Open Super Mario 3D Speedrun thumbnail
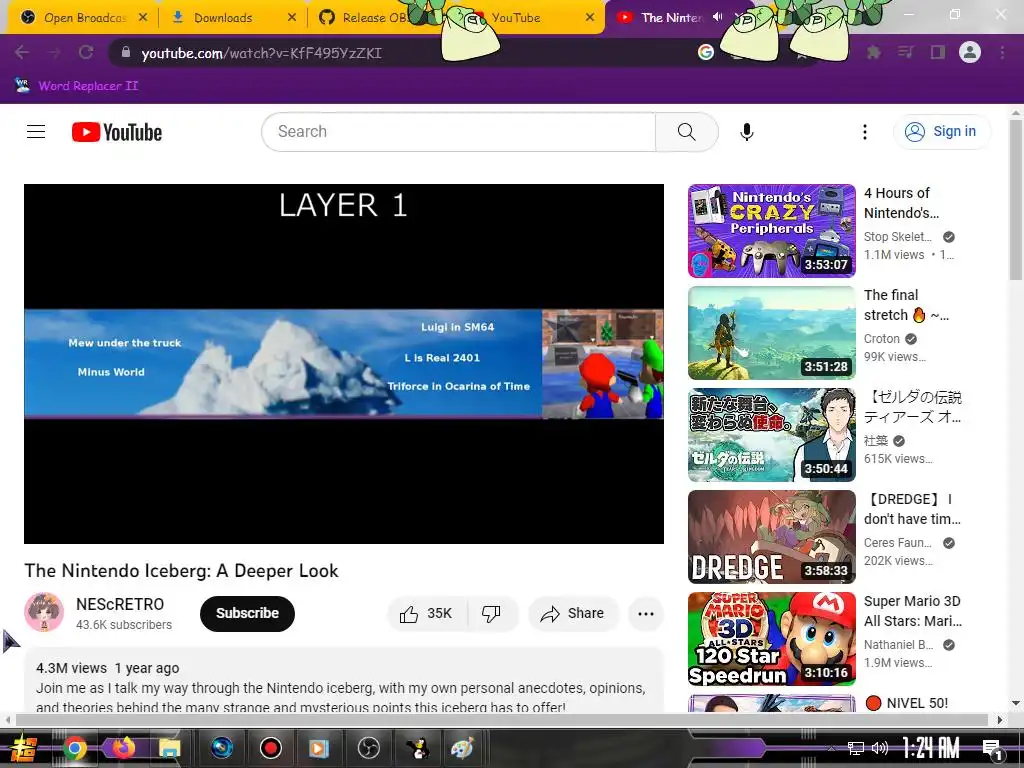The height and width of the screenshot is (768, 1024). coord(772,639)
